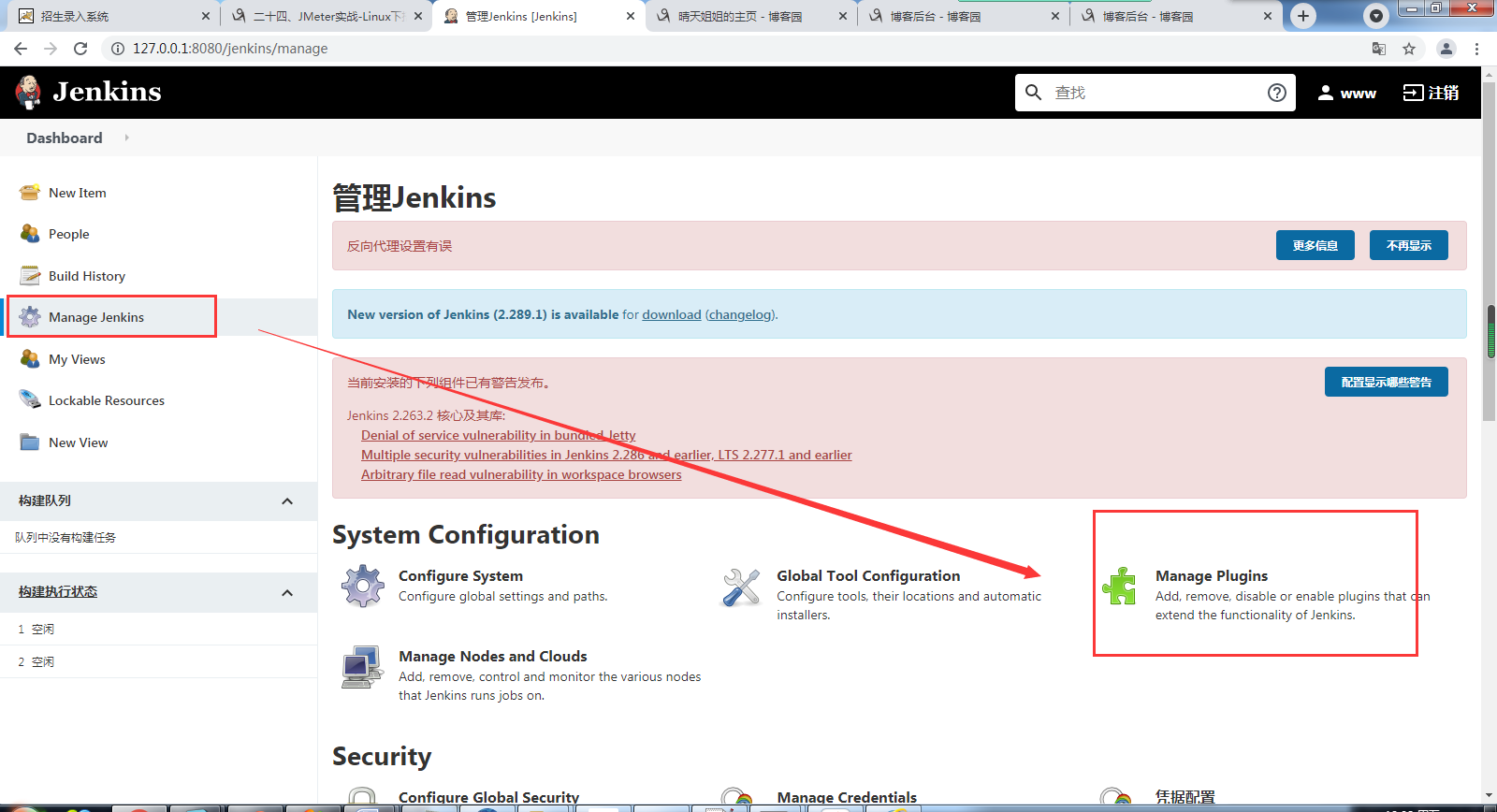Open search help question mark icon
The image size is (1497, 812).
(1276, 92)
